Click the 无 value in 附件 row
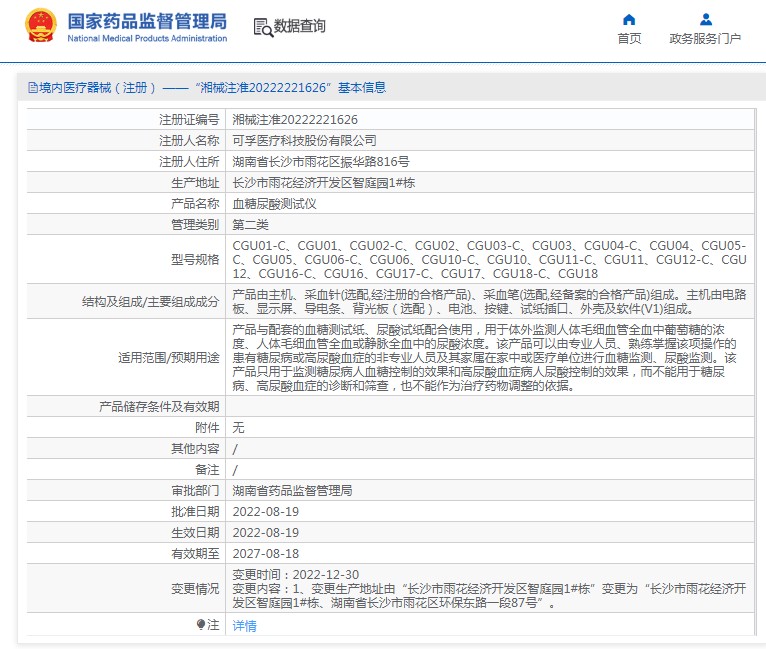The image size is (766, 649). (x=238, y=427)
